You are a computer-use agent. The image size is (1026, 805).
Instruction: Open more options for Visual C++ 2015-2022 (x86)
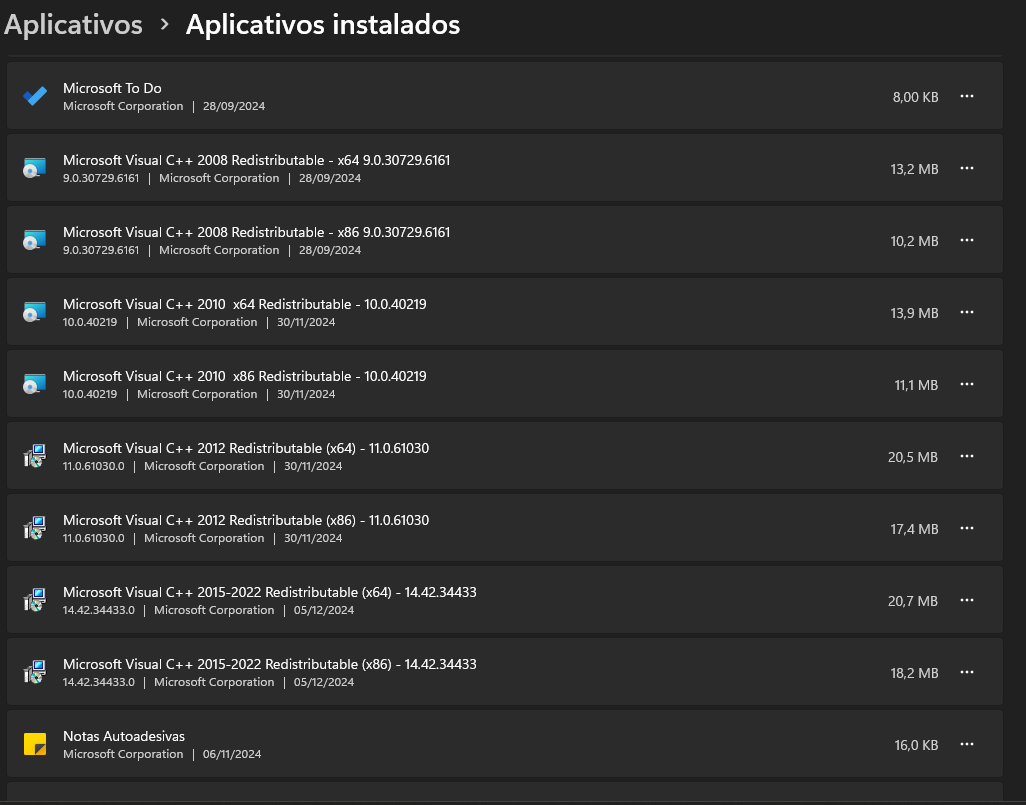pyautogui.click(x=966, y=672)
